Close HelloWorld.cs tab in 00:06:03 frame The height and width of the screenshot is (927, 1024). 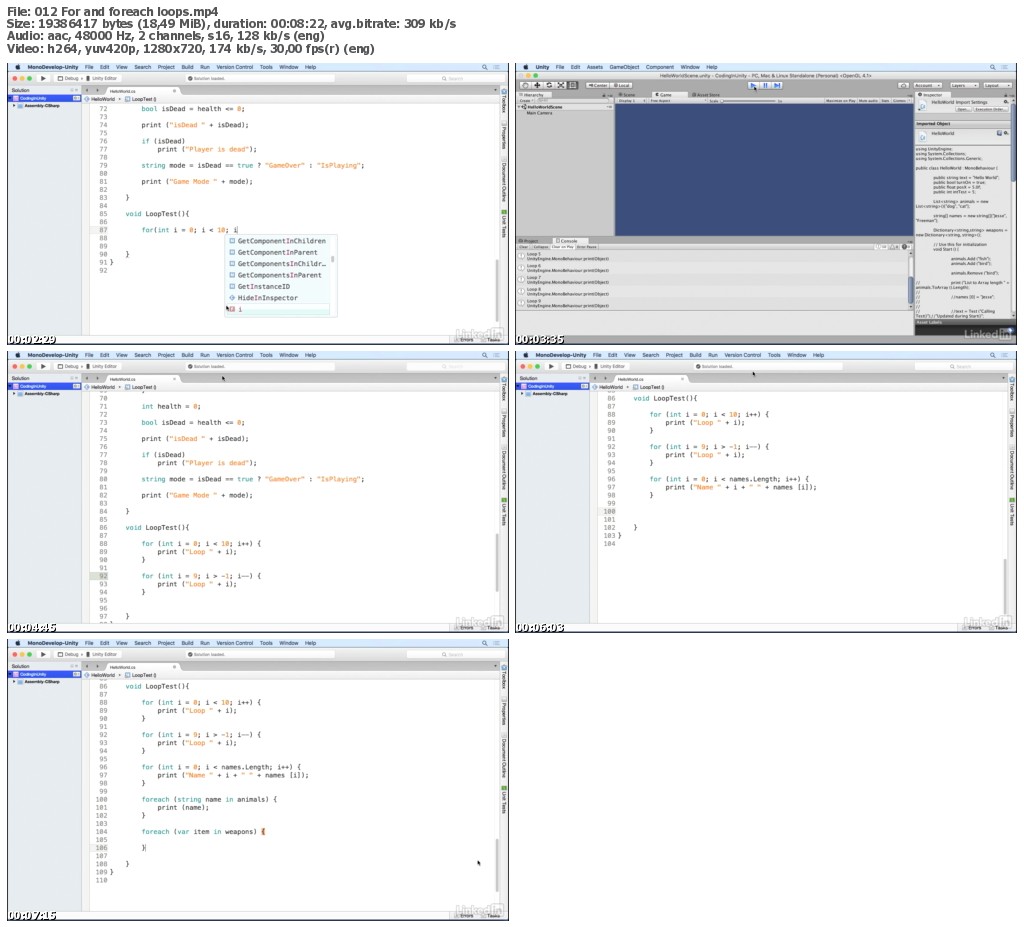coord(682,379)
